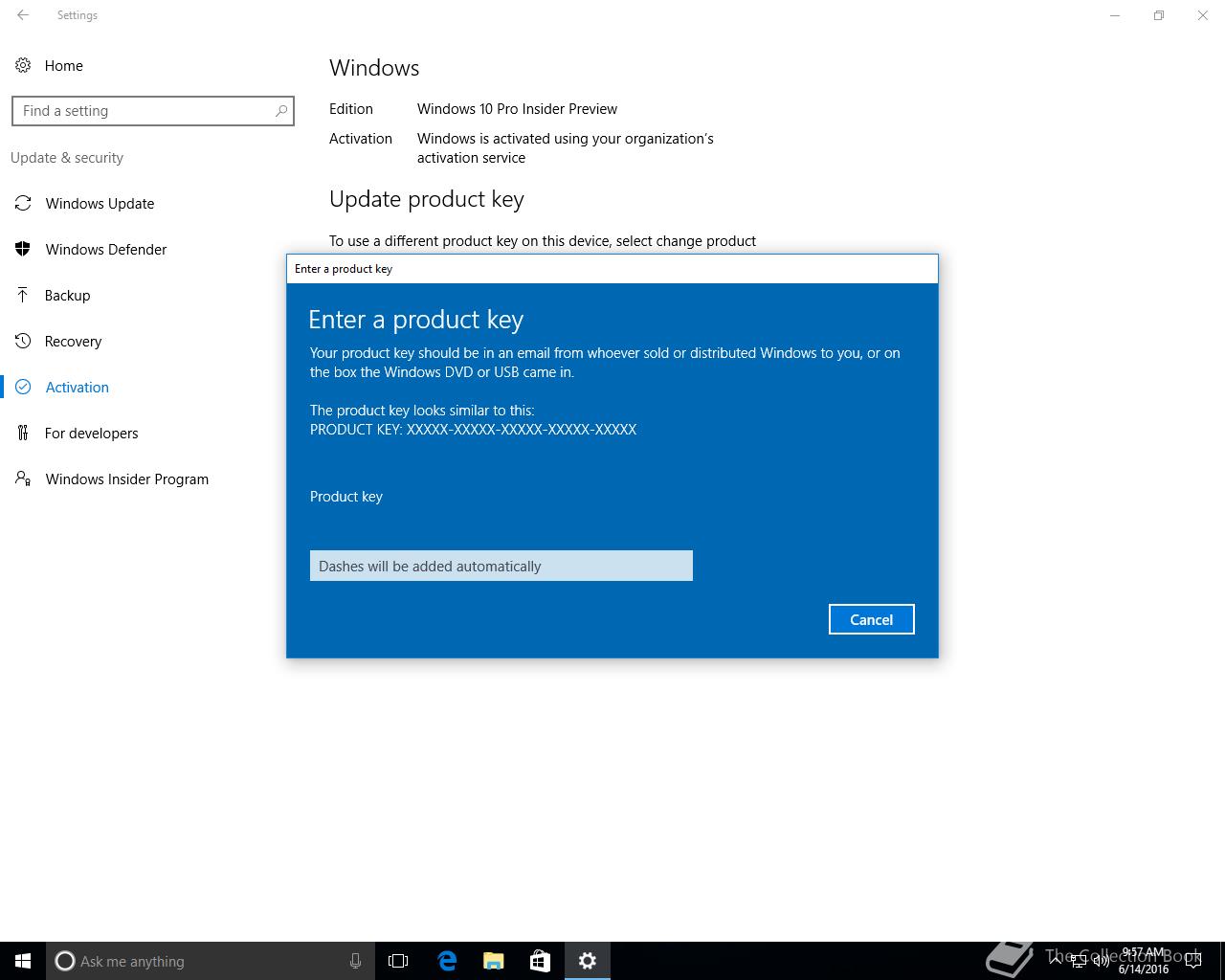Click the Windows Defender shield icon
Viewport: 1225px width, 980px height.
[23, 249]
